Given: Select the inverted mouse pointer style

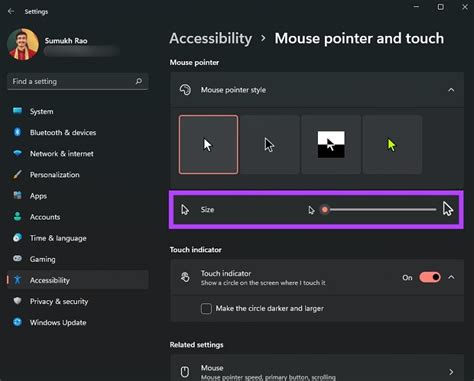Looking at the screenshot, I should 331,145.
